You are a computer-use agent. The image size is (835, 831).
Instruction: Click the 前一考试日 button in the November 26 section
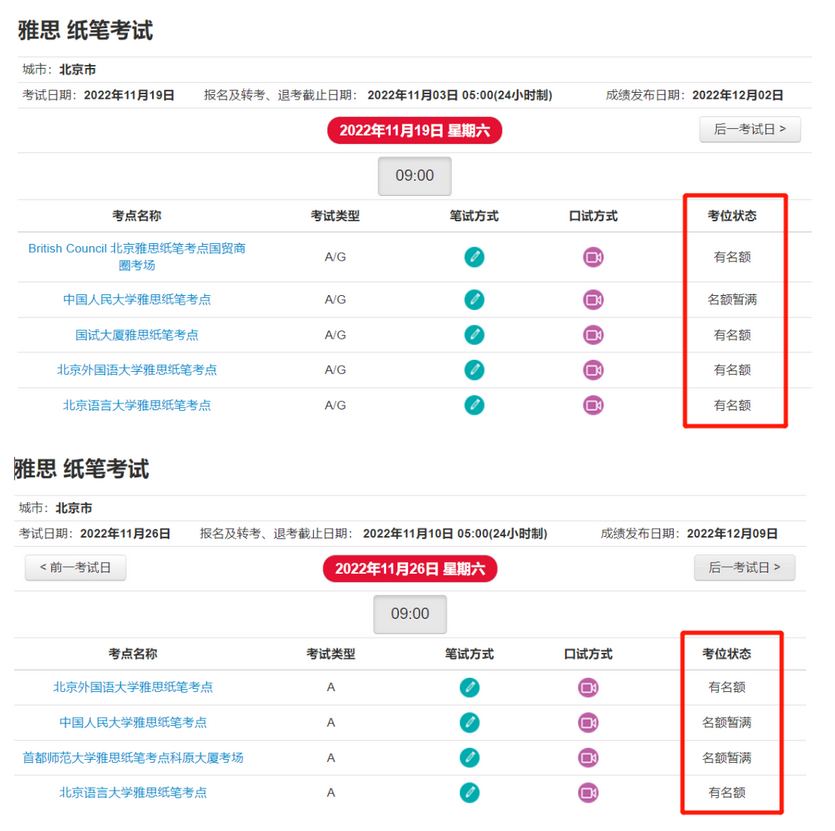[74, 567]
